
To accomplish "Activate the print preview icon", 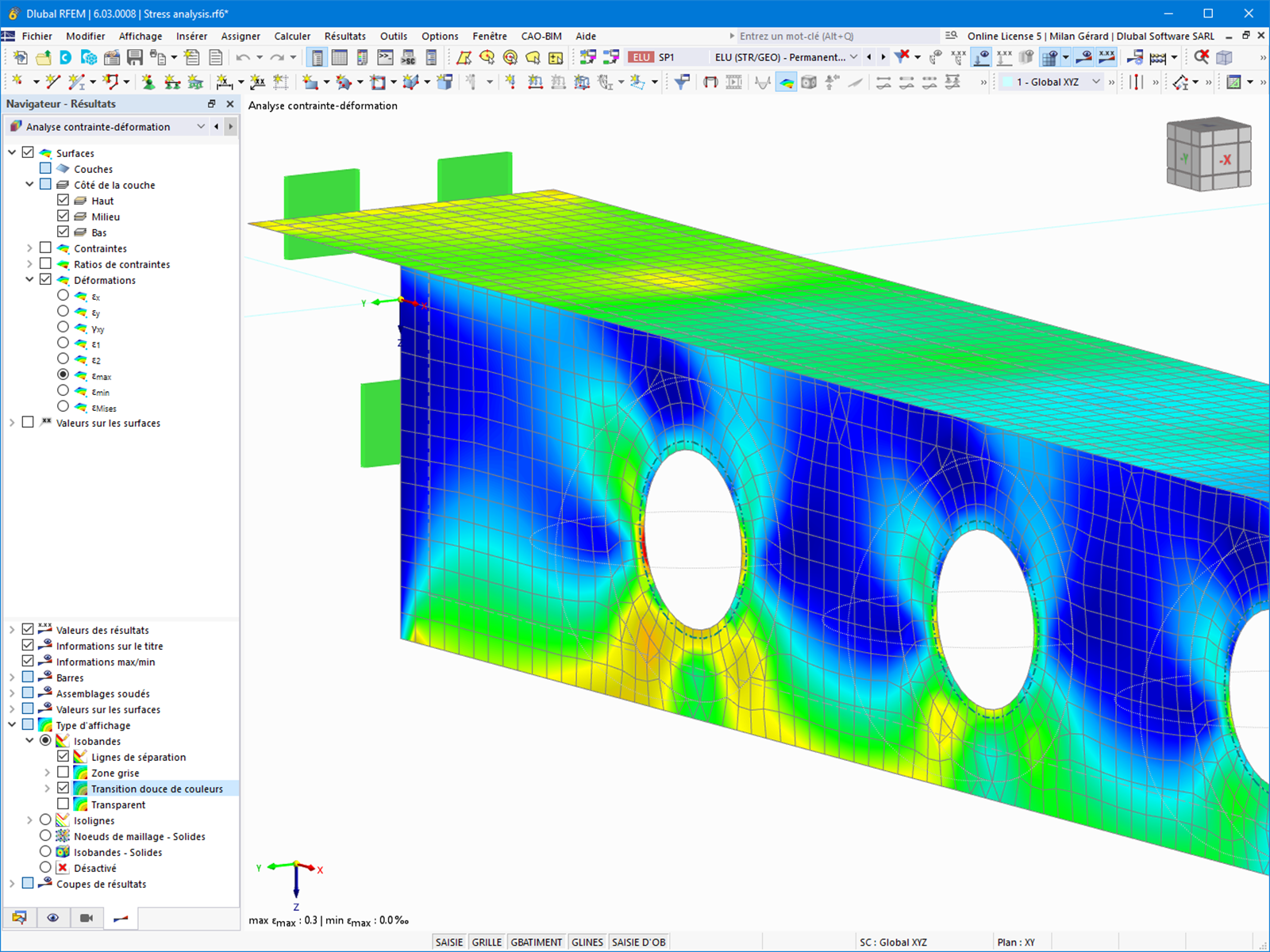I will point(159,56).
